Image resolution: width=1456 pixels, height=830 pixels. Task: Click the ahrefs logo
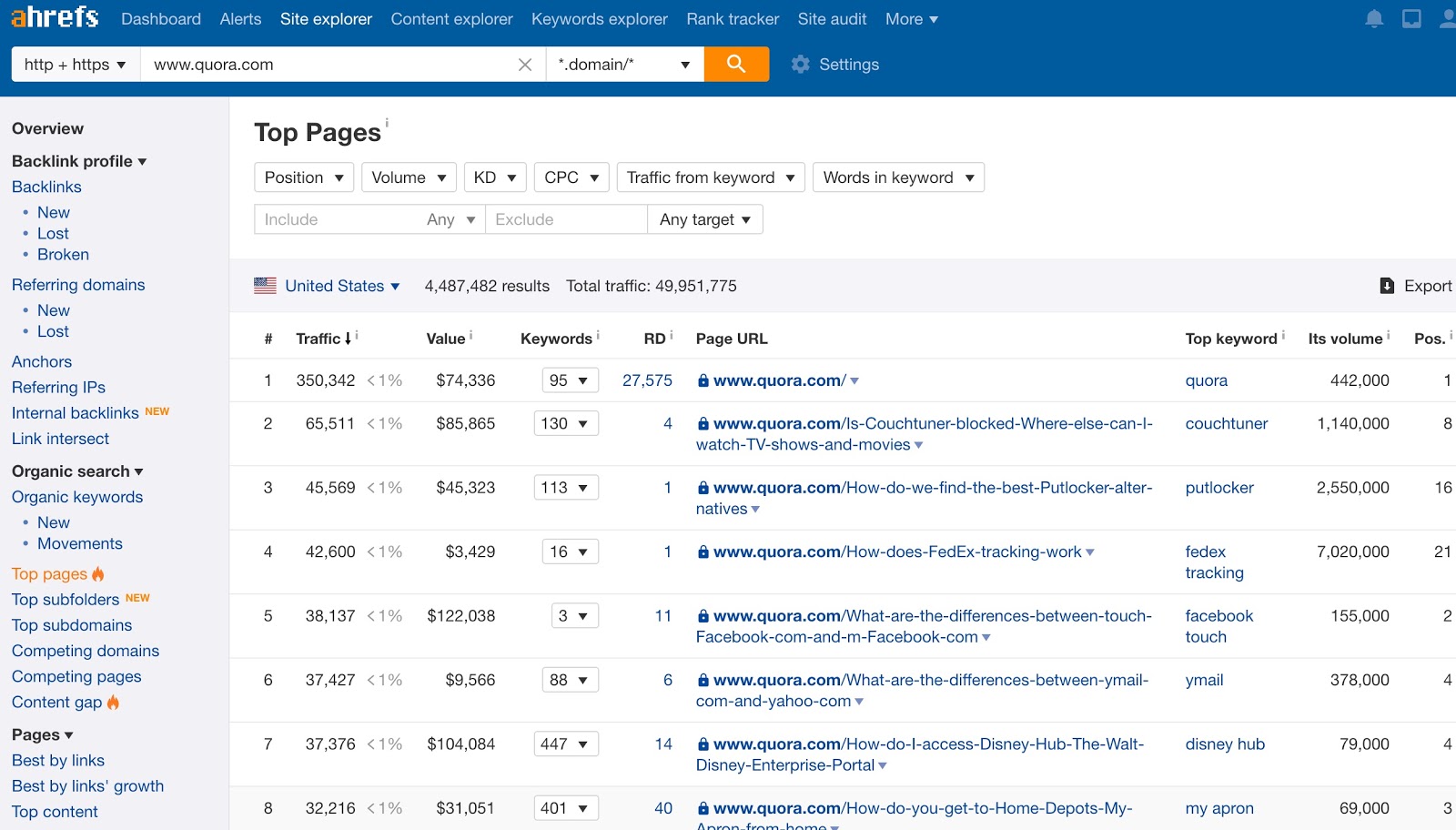(x=53, y=17)
